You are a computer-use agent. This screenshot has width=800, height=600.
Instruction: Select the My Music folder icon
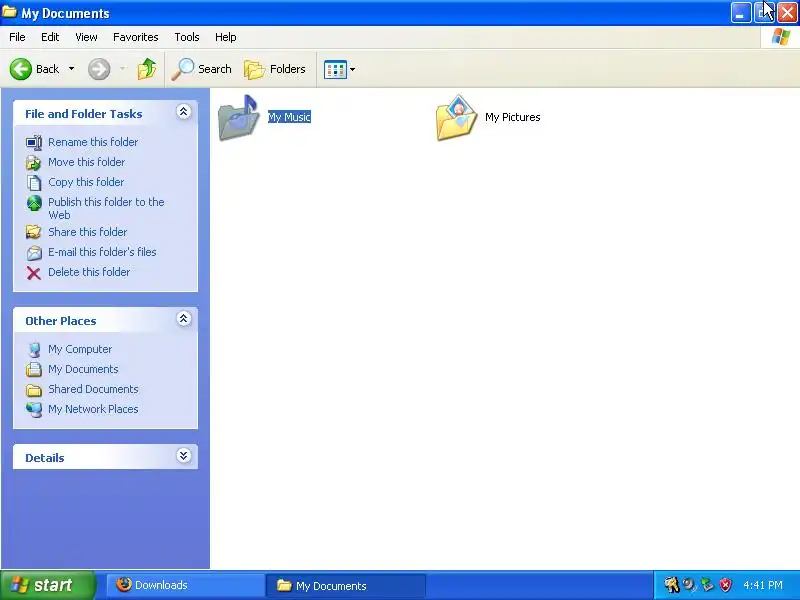point(239,117)
